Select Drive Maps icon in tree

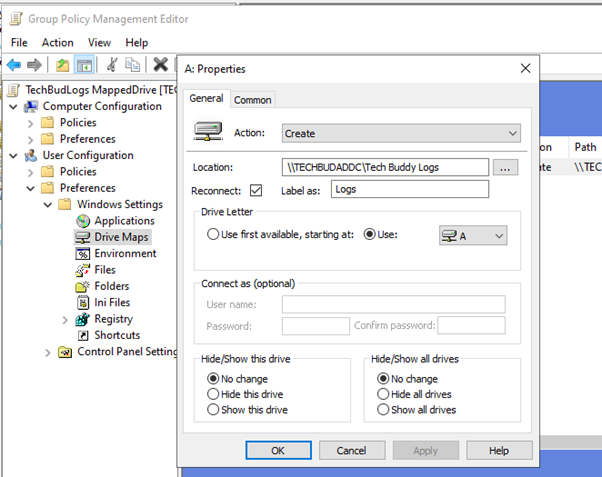click(84, 237)
